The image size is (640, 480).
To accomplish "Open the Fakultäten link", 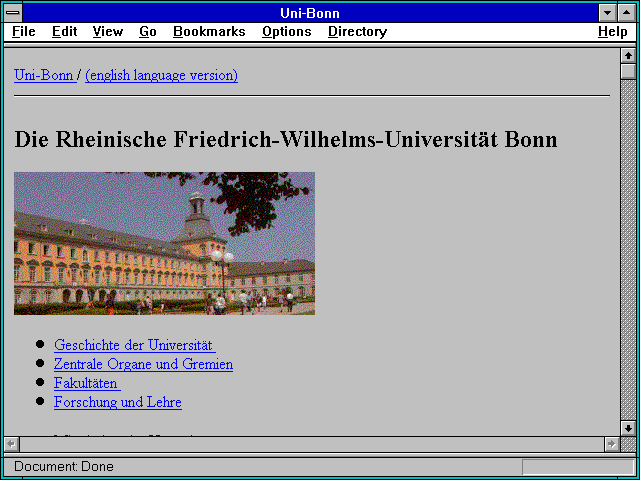I will (x=86, y=383).
